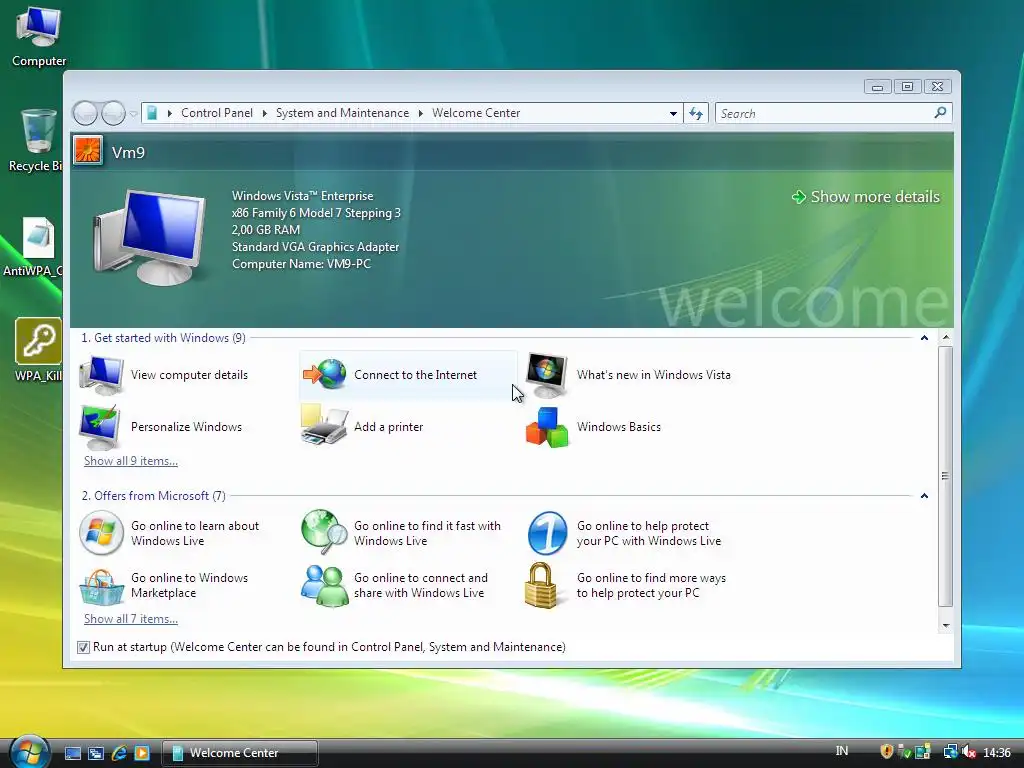The width and height of the screenshot is (1024, 768).
Task: Select padlock find more ways to protect PC
Action: (x=542, y=585)
